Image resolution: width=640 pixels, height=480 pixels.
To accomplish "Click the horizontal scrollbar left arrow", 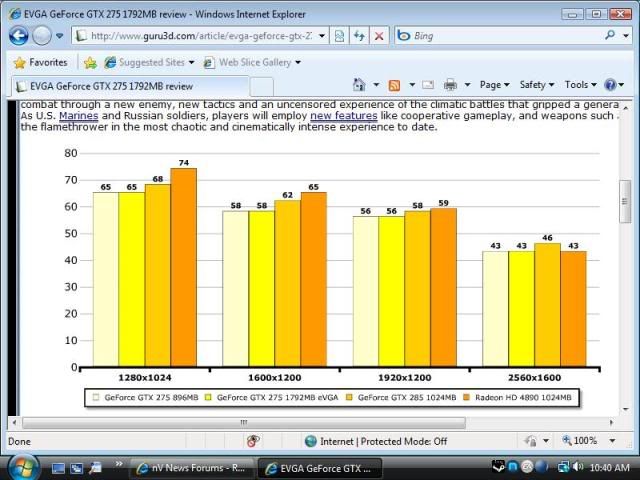I will pos(14,423).
